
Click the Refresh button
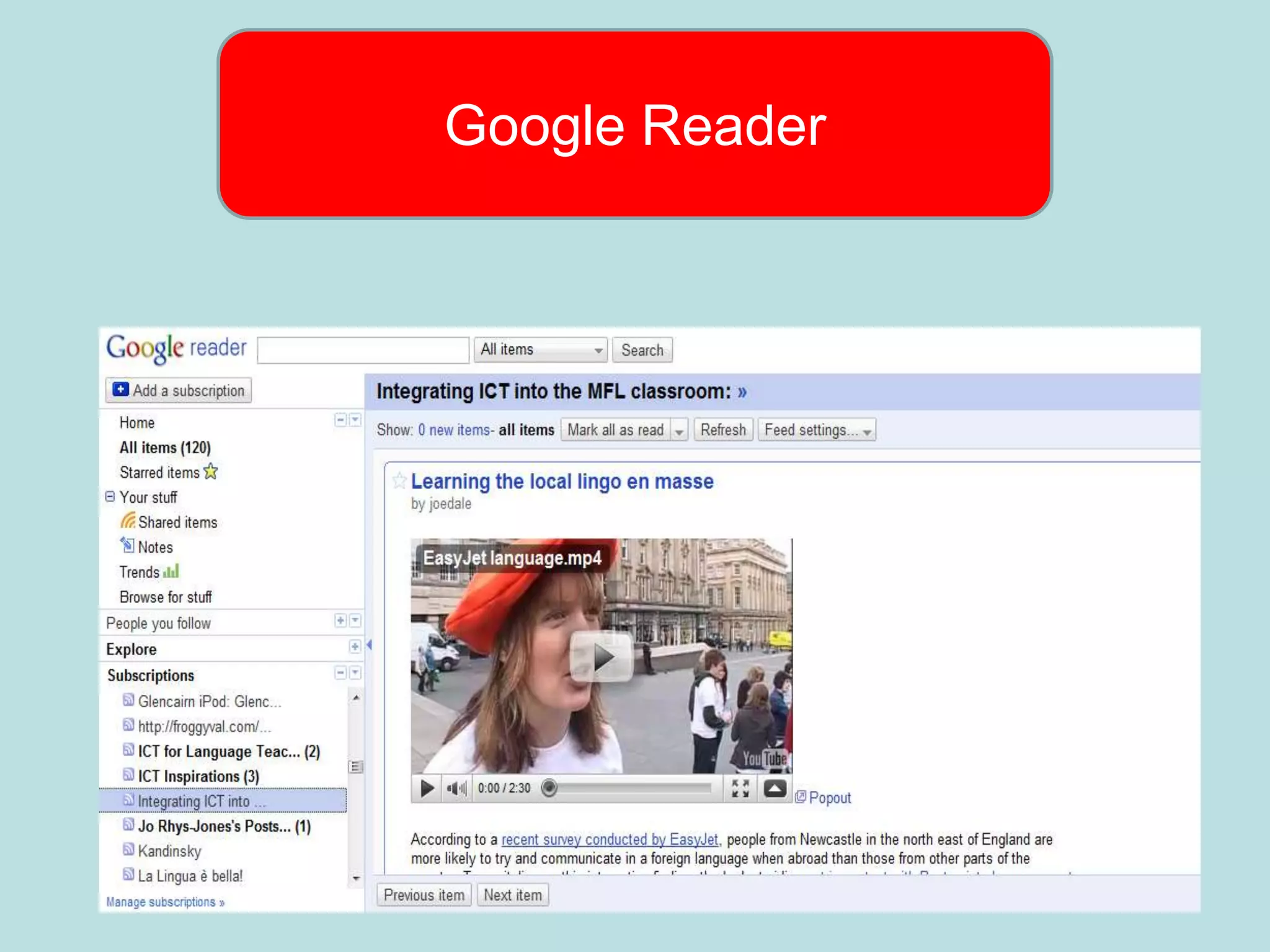tap(723, 430)
